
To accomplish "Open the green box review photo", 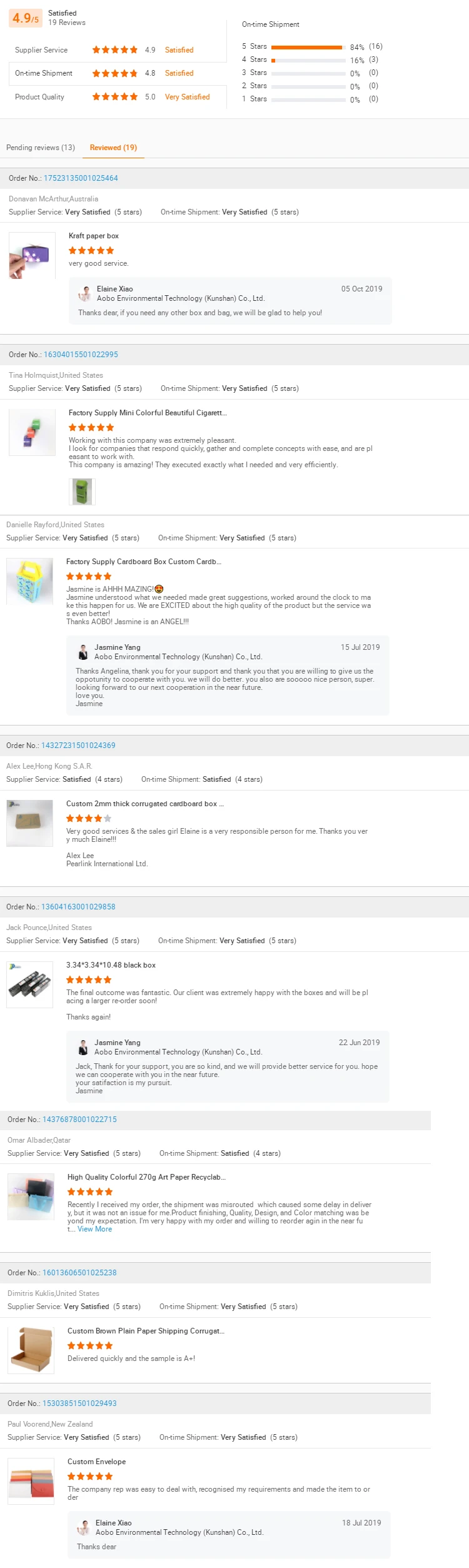I will tap(82, 492).
